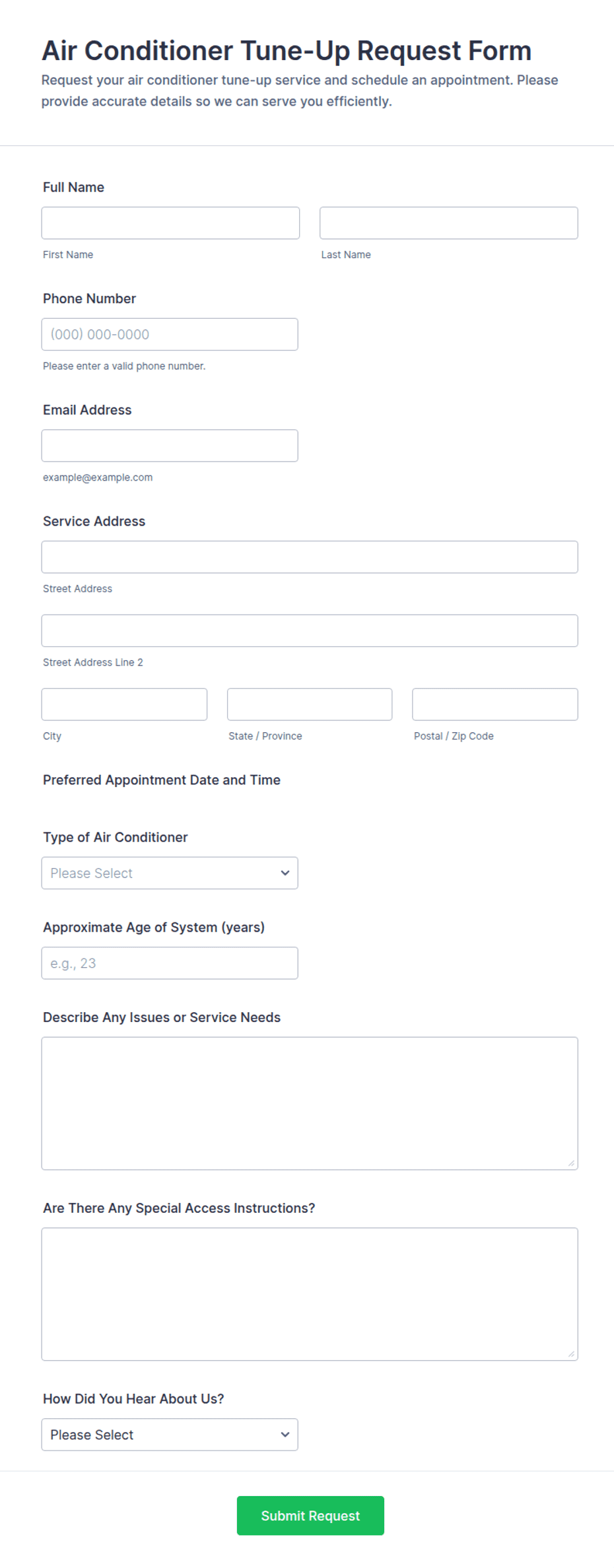Select the Email Address input box
614x1568 pixels.
(x=170, y=446)
